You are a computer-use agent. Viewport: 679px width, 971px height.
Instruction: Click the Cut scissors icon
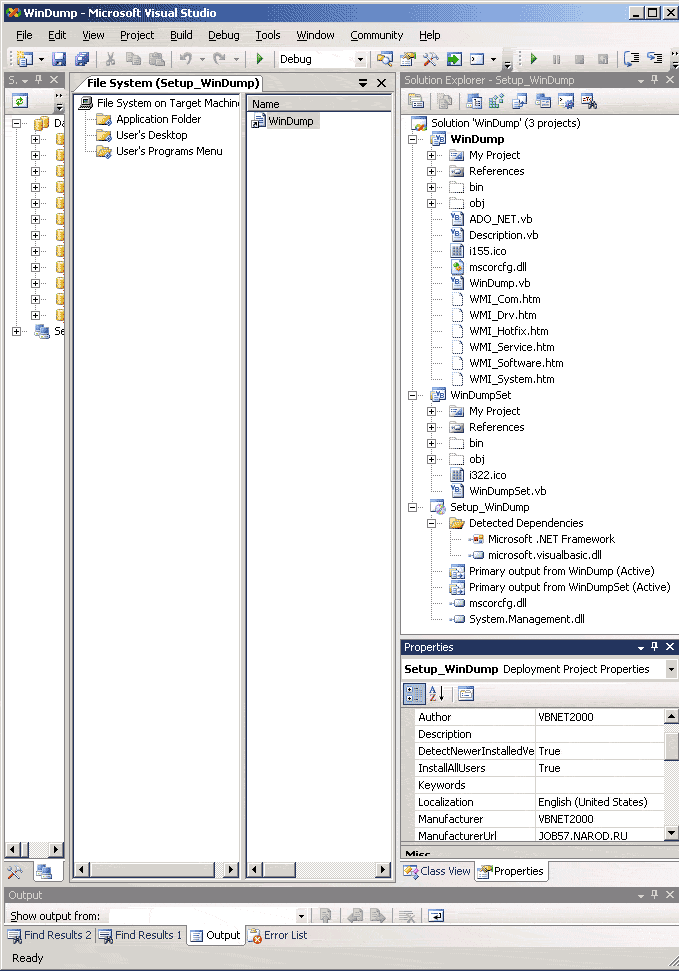coord(110,59)
